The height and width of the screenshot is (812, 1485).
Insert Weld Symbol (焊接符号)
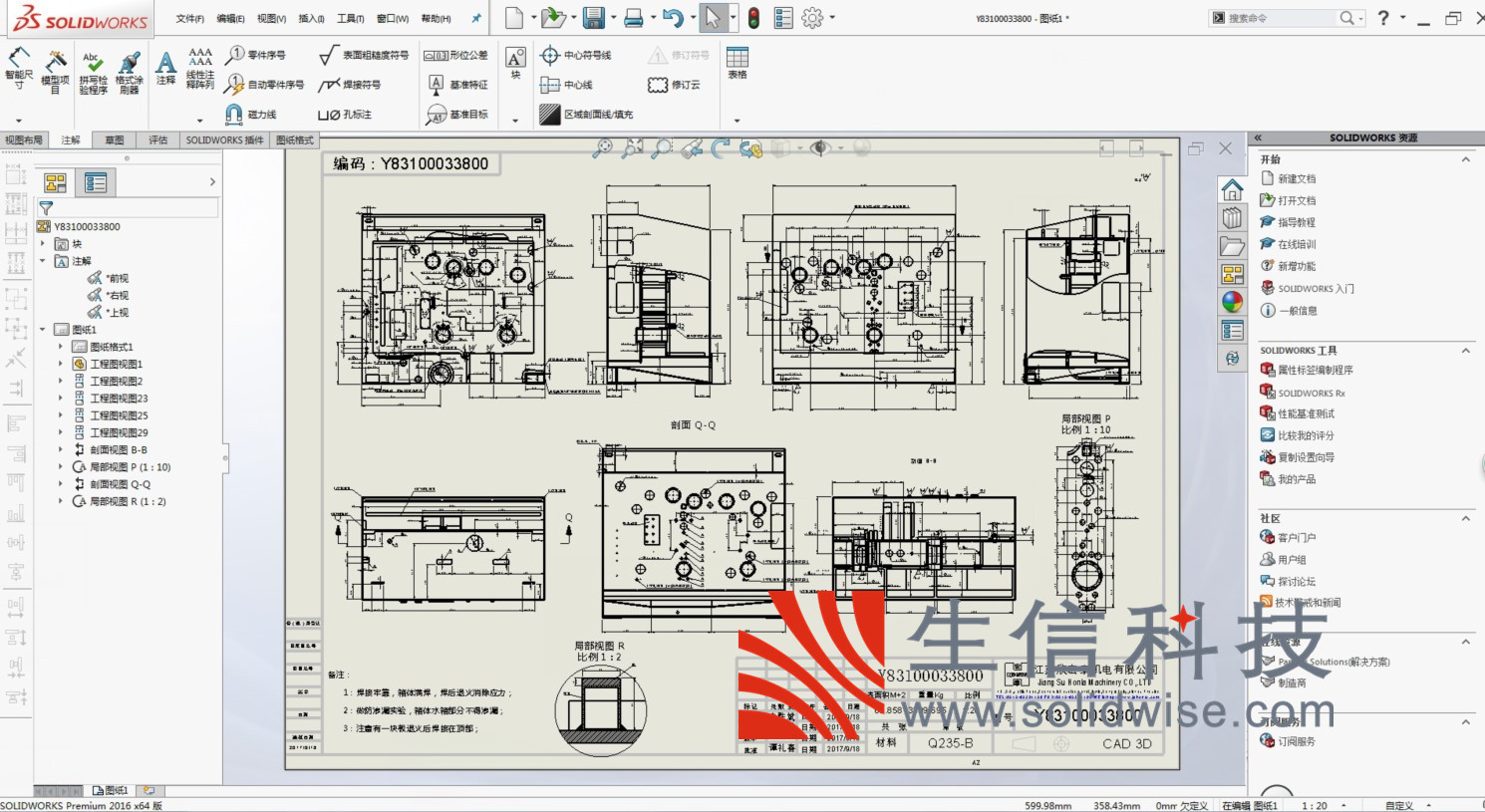point(350,85)
